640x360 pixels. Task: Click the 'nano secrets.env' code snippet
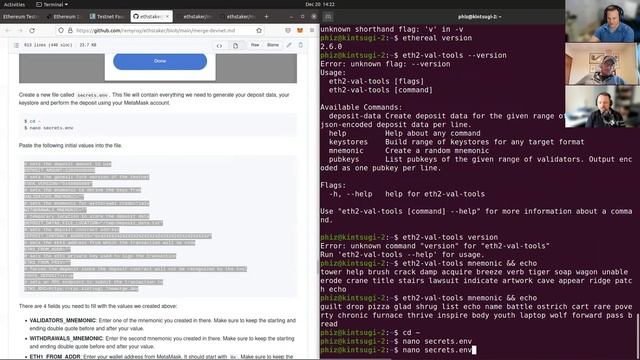(51, 128)
